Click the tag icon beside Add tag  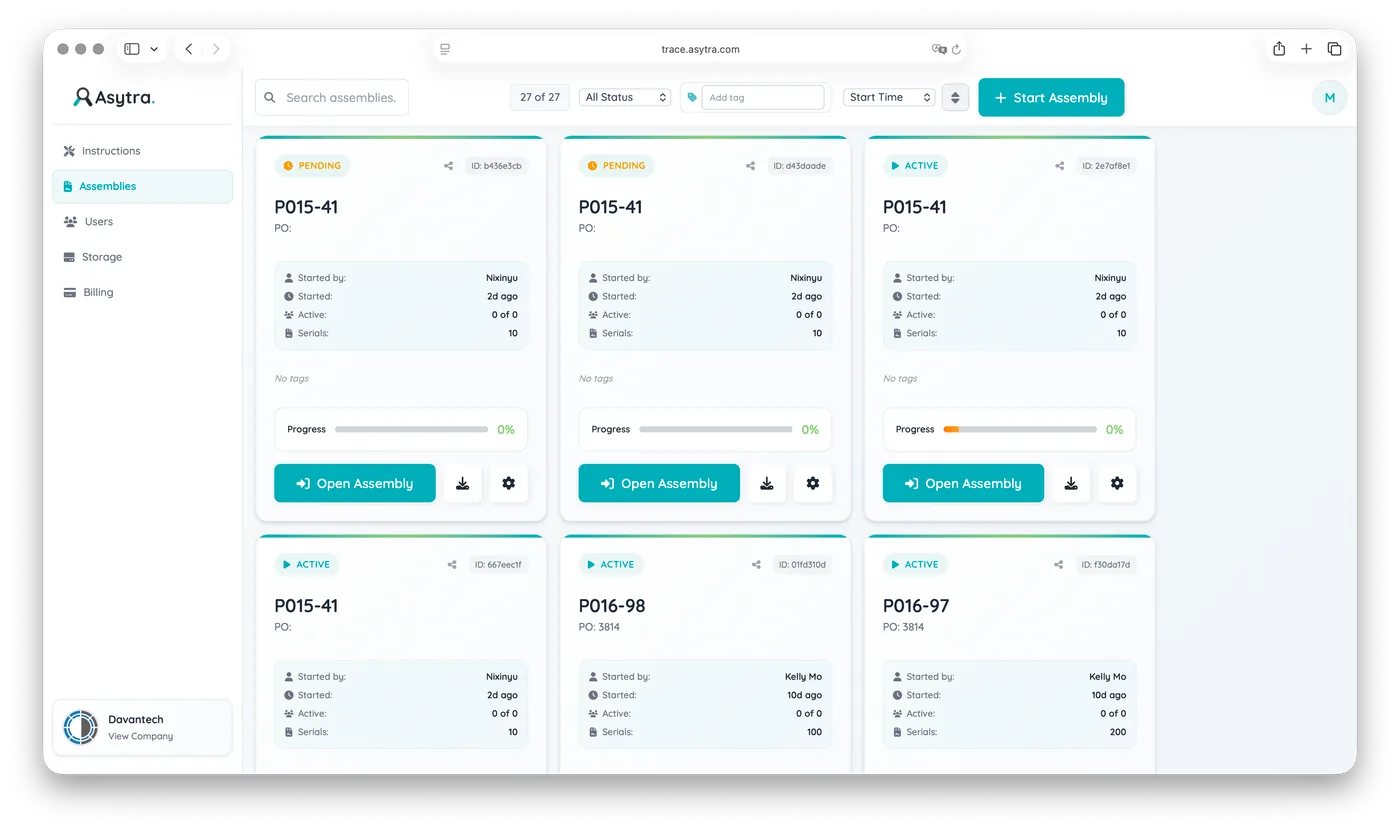(692, 97)
